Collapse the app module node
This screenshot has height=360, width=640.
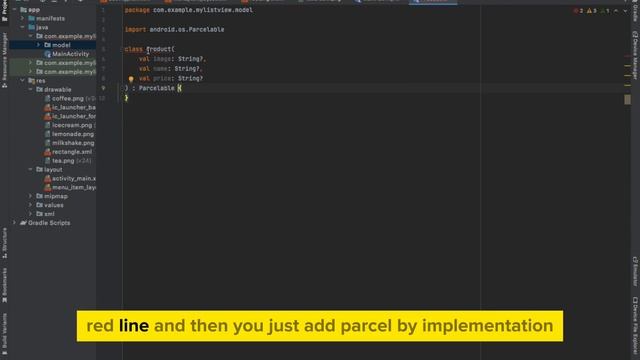[15, 9]
